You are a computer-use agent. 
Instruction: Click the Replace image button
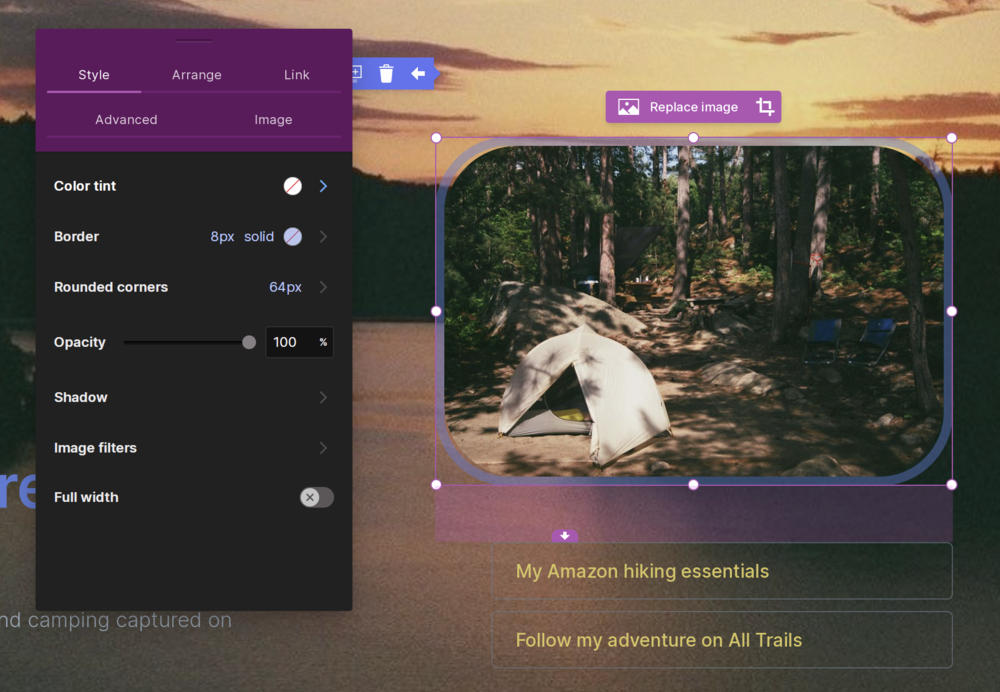click(x=693, y=107)
